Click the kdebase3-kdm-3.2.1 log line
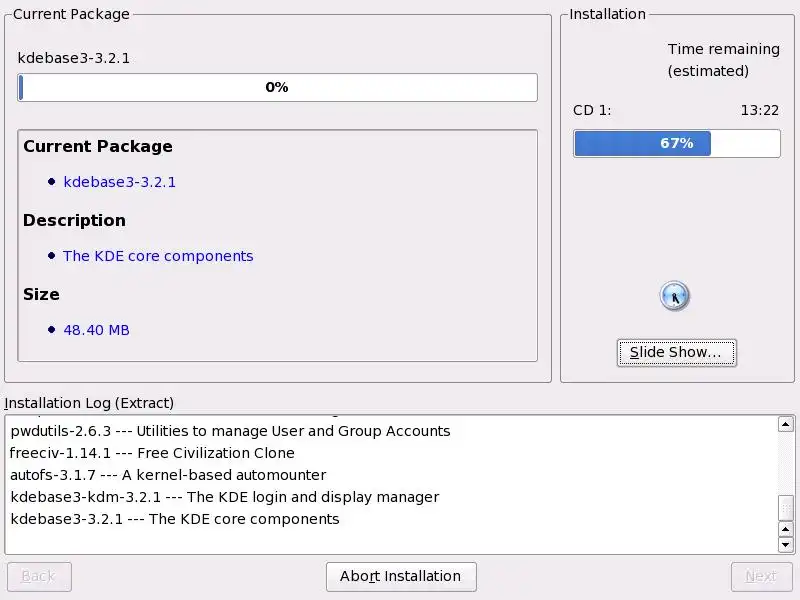The width and height of the screenshot is (800, 600). pos(224,497)
